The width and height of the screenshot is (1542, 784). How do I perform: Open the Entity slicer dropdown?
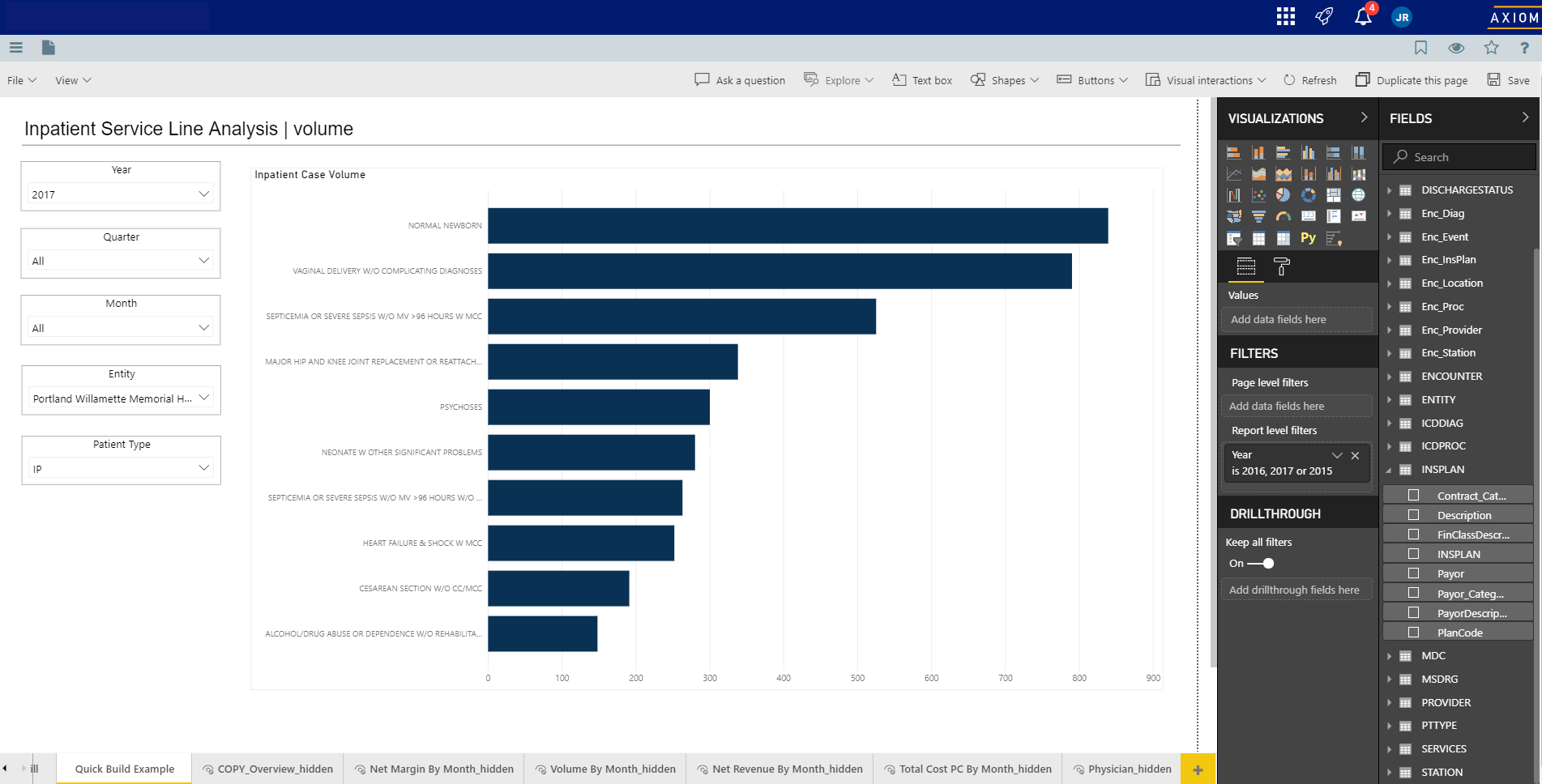203,398
